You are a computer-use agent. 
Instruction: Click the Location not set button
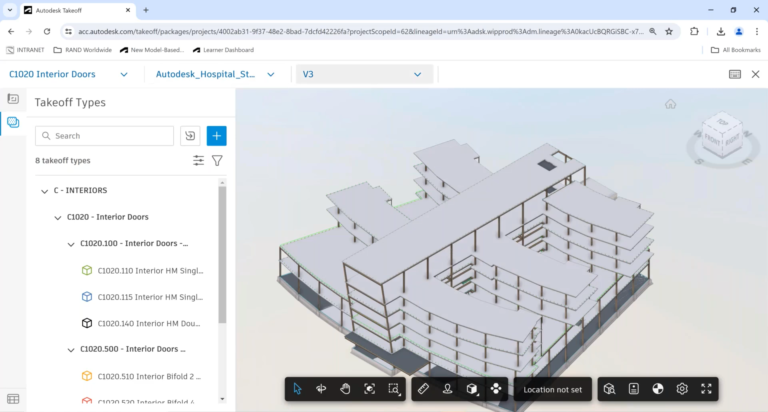552,389
